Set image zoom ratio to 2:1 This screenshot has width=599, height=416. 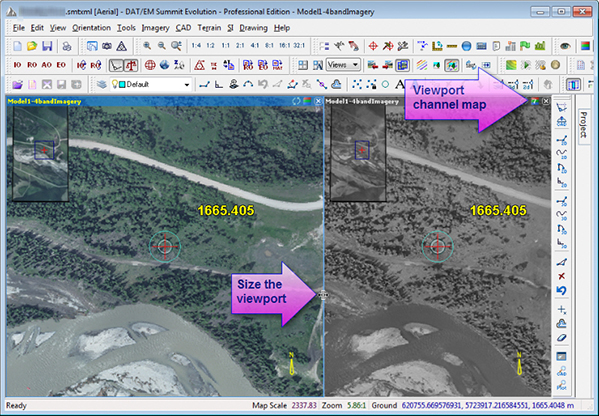tap(240, 45)
